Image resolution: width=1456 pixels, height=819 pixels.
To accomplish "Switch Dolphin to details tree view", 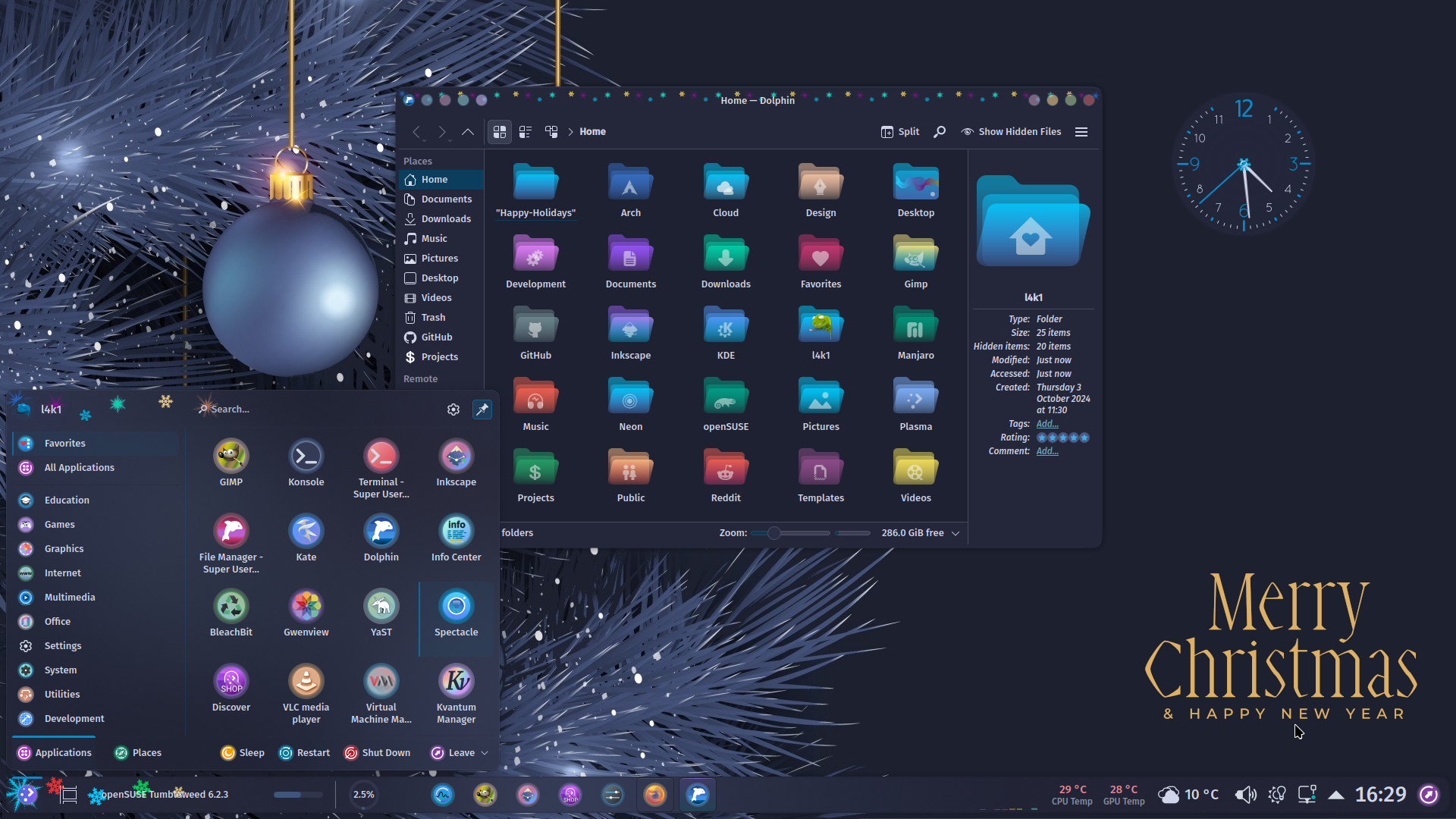I will coord(551,132).
